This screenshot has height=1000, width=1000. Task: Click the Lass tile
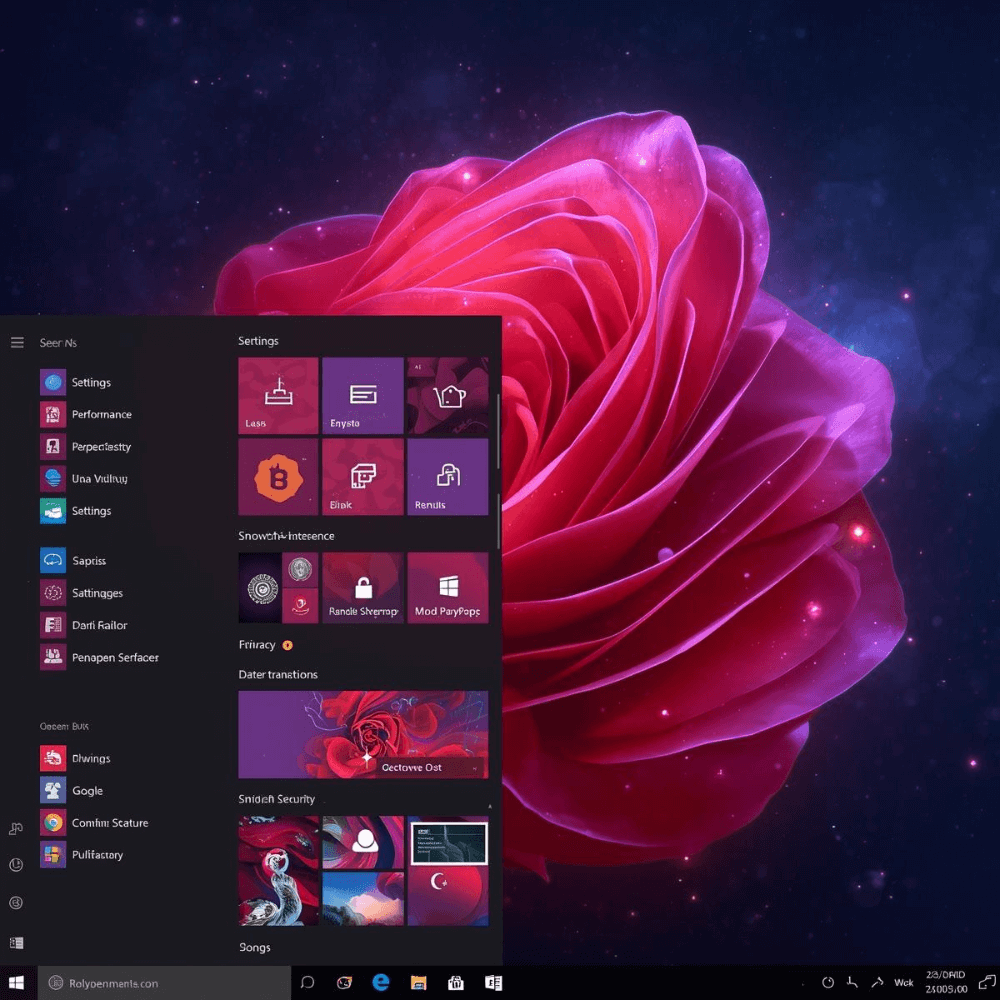click(x=278, y=396)
